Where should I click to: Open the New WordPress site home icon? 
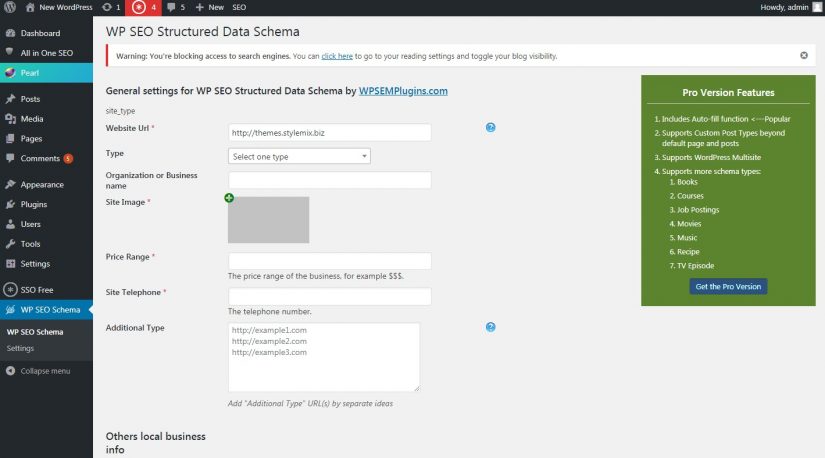(30, 7)
